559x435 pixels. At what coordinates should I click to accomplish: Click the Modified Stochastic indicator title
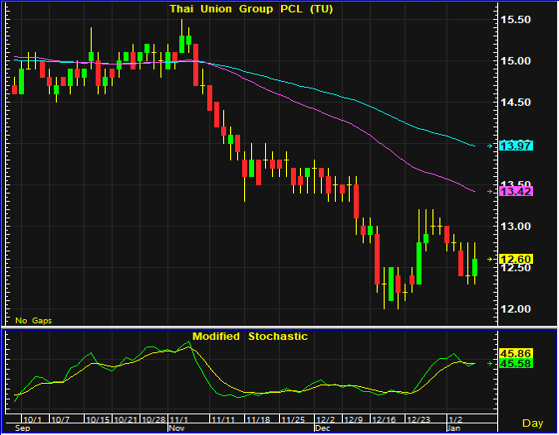[250, 336]
